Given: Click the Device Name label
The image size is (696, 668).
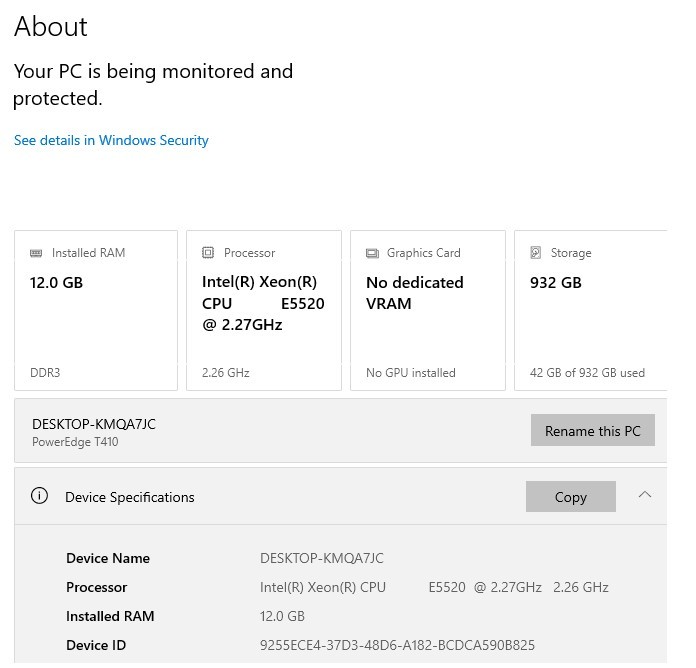Looking at the screenshot, I should click(108, 558).
